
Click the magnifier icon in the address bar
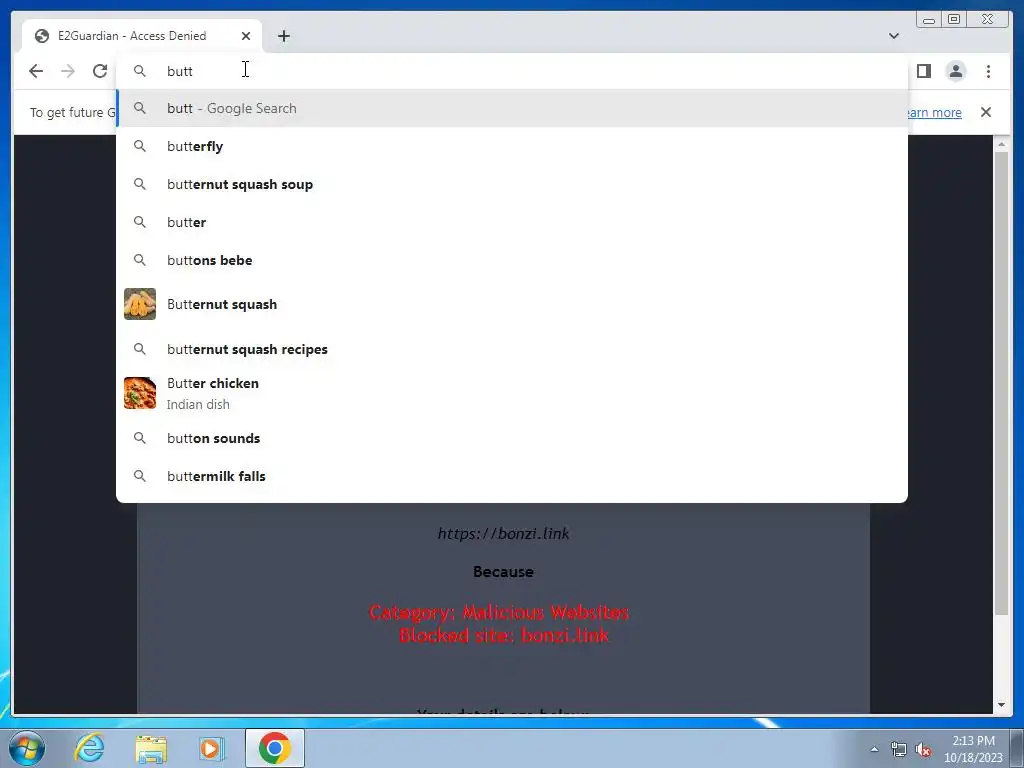tap(140, 71)
